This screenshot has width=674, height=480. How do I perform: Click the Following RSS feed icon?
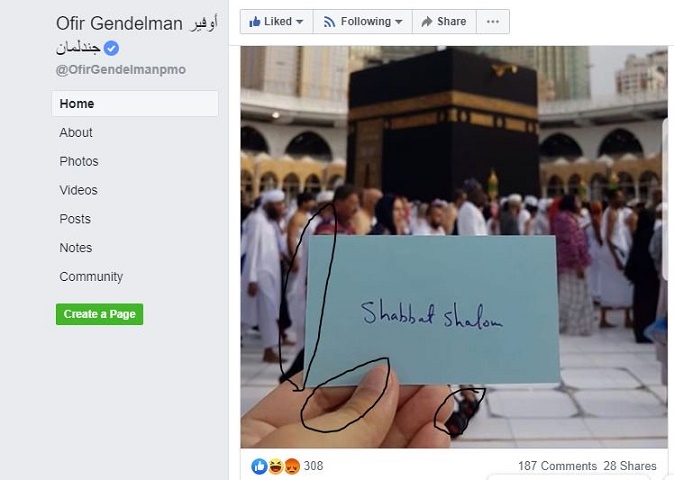tap(329, 21)
